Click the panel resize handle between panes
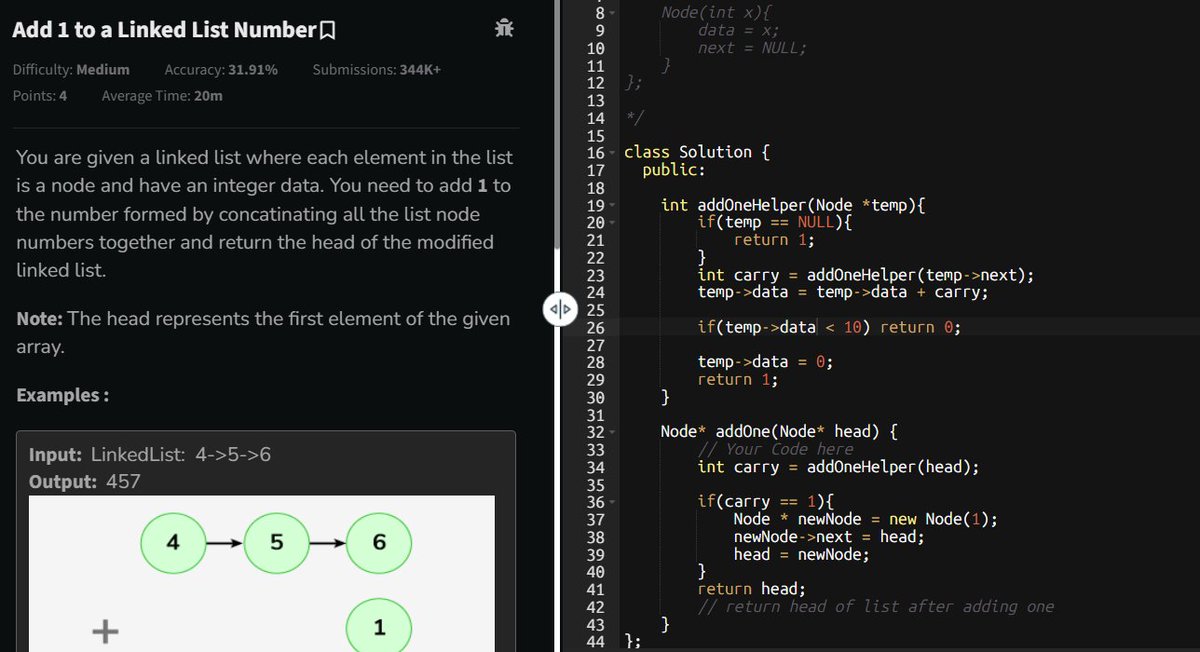 (x=560, y=309)
